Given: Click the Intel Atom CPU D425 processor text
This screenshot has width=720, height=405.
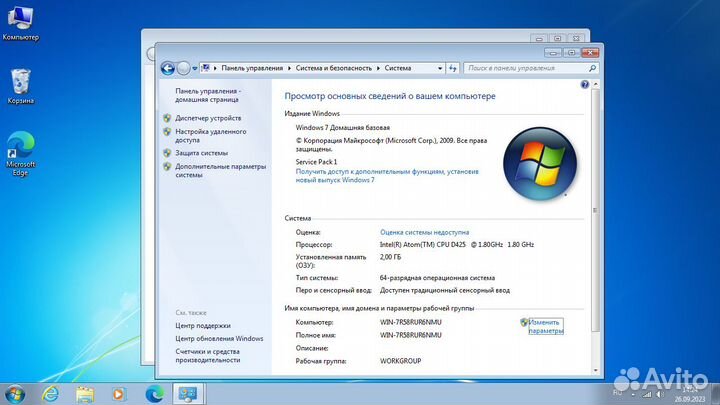Looking at the screenshot, I should coord(456,245).
